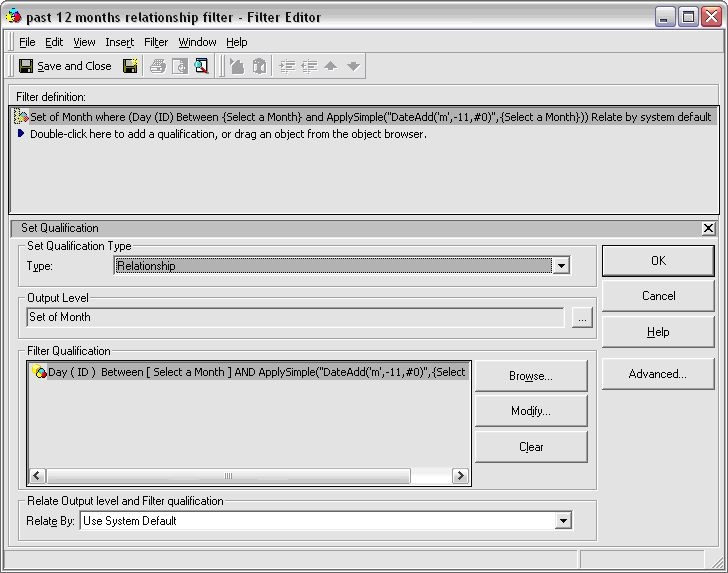Click the Save and Close toolbar button

(x=65, y=66)
